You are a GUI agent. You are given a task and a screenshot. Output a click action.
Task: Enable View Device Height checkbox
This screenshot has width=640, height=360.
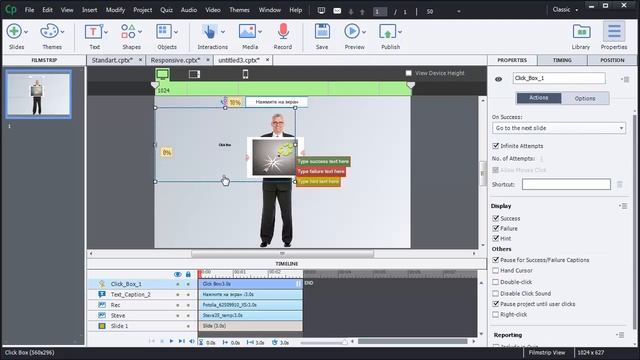409,73
